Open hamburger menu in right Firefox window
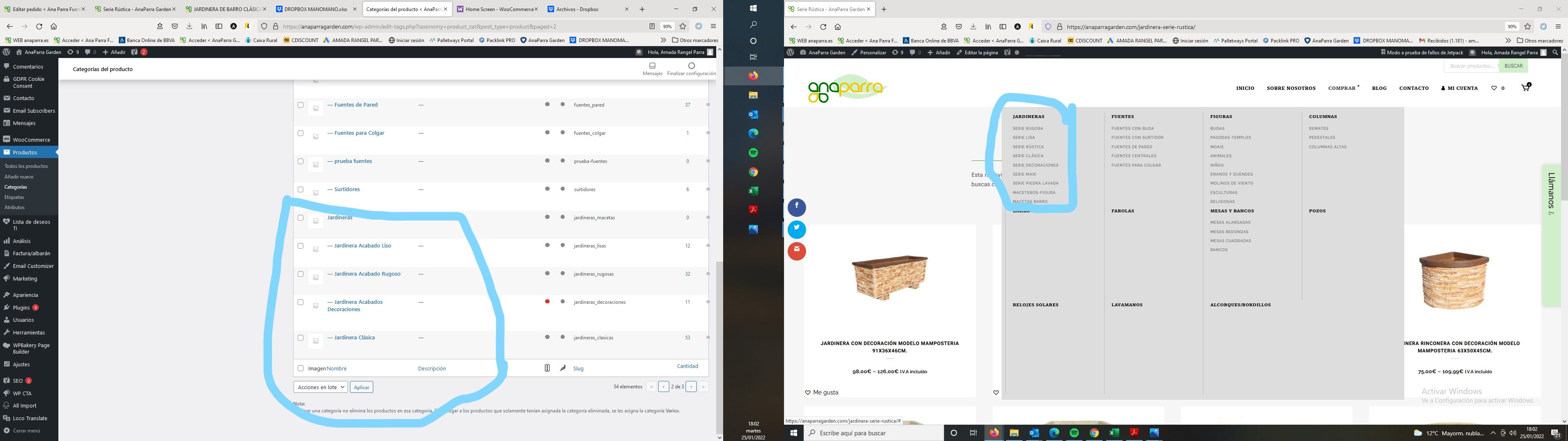The height and width of the screenshot is (441, 1568). (x=1558, y=27)
